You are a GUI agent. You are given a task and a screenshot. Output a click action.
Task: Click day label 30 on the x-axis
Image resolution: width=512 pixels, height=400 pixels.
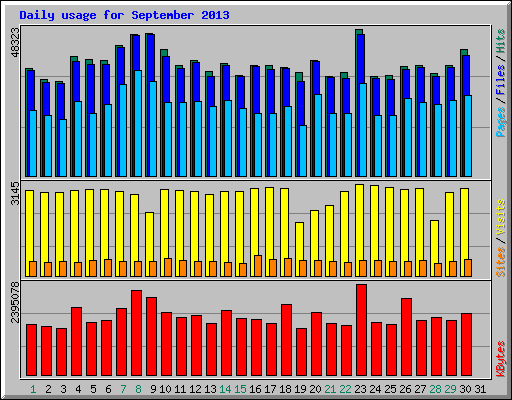coord(465,389)
